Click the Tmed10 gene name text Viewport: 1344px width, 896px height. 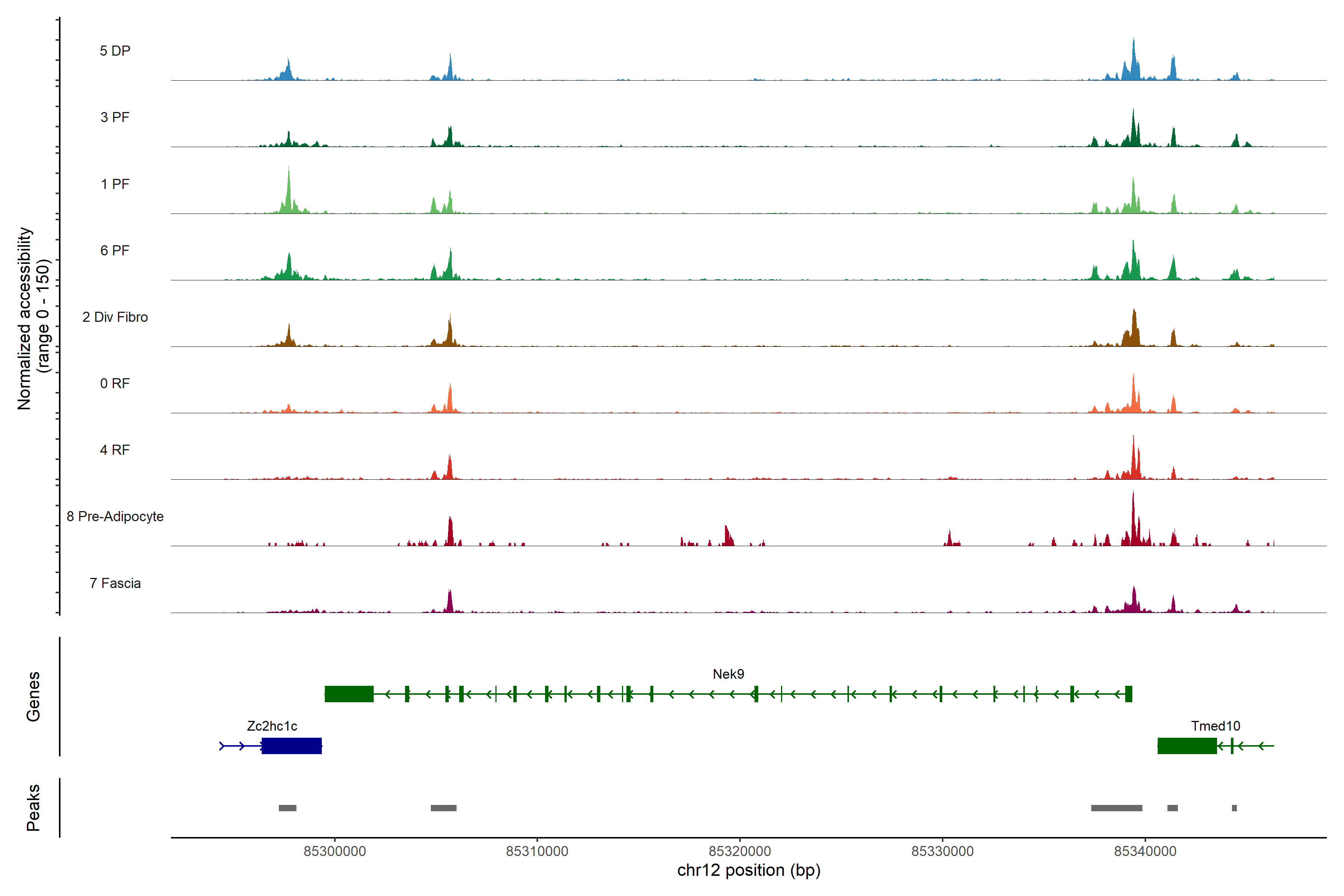1216,726
